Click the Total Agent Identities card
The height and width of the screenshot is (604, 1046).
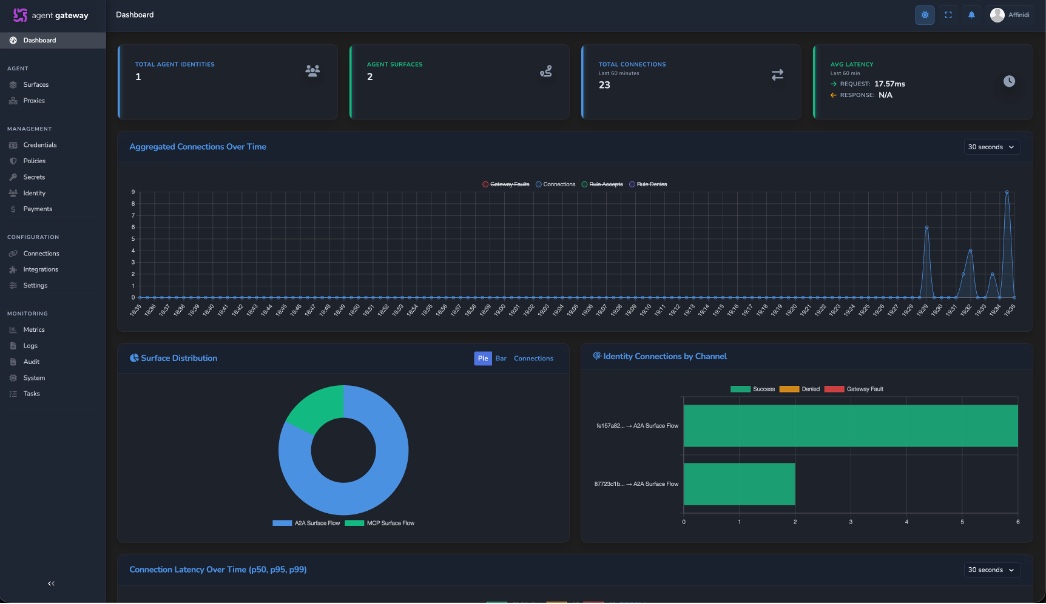[227, 82]
